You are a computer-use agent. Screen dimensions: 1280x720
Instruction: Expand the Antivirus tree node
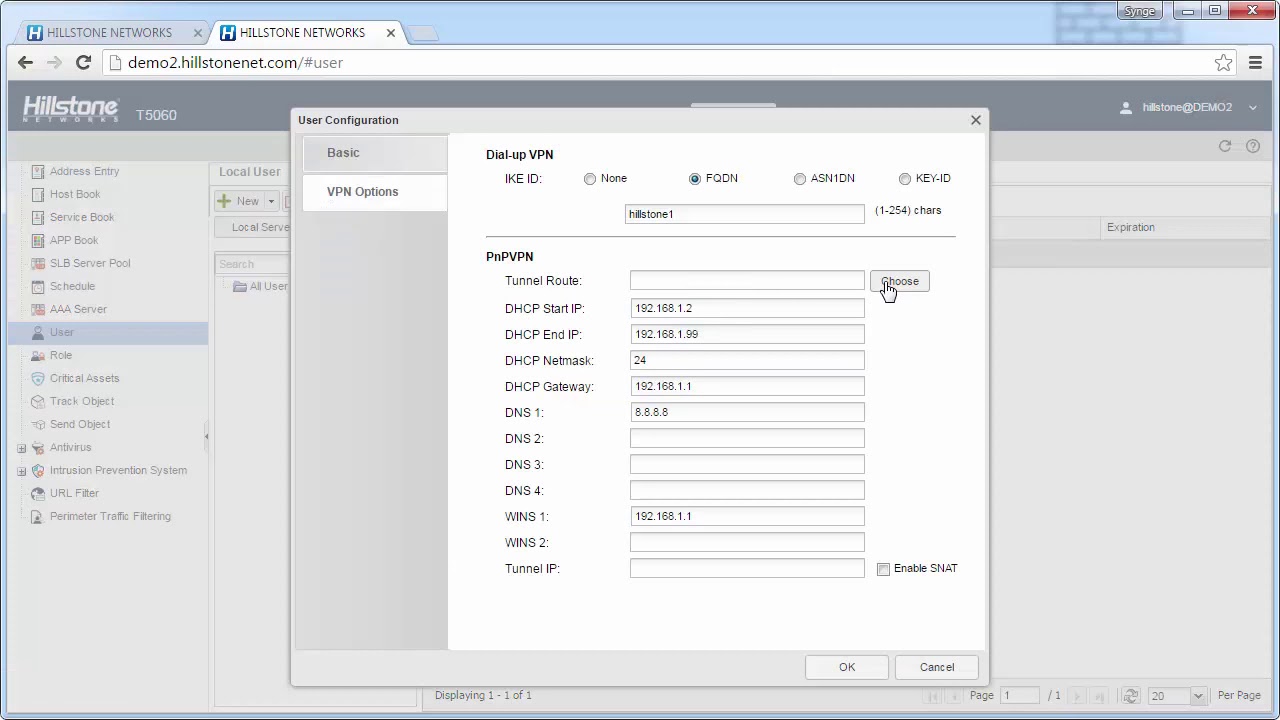pyautogui.click(x=21, y=447)
